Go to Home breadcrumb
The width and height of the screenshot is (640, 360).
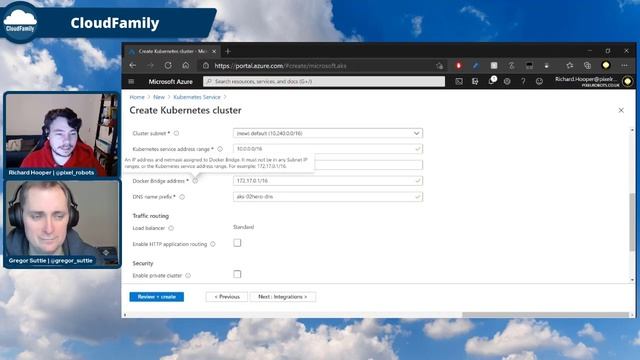tap(137, 97)
